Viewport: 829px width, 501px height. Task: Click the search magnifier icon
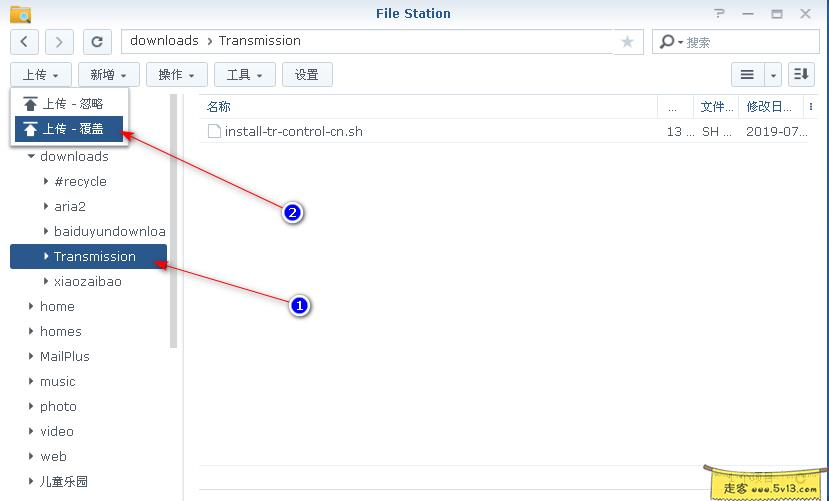click(667, 42)
